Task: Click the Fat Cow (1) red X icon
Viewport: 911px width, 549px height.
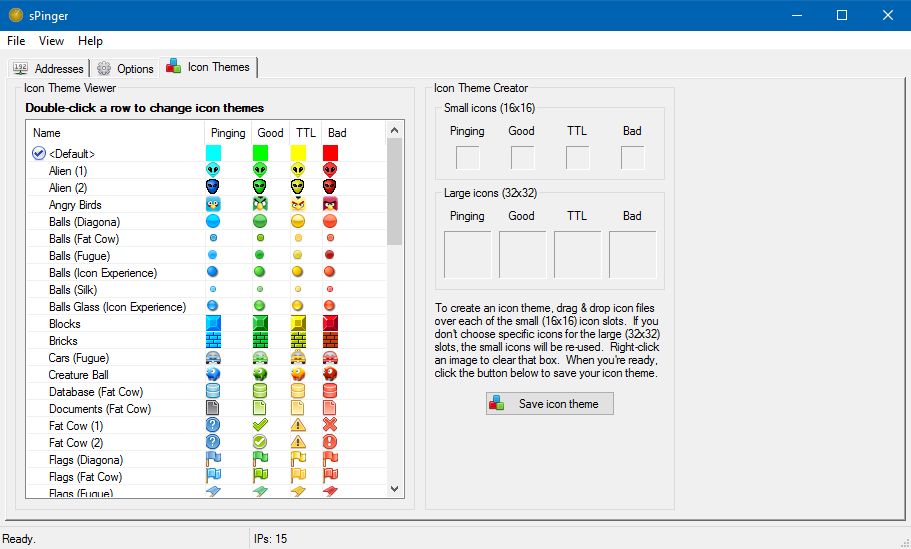Action: click(330, 425)
